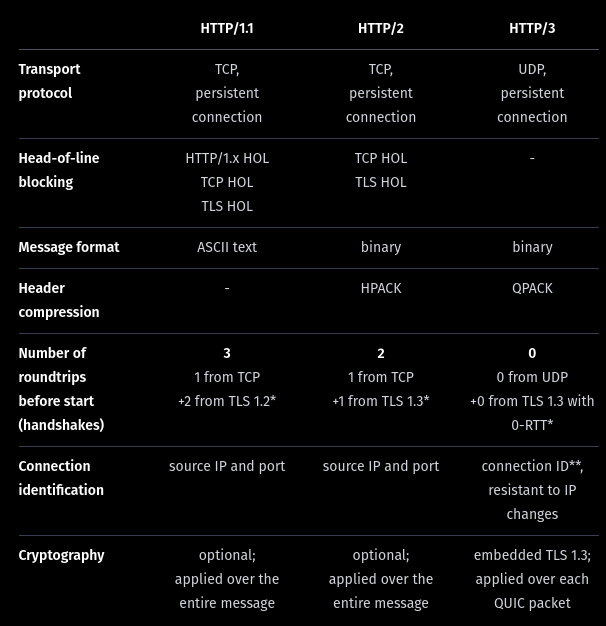The image size is (606, 626).
Task: Click the connection ID** text
Action: [x=532, y=466]
